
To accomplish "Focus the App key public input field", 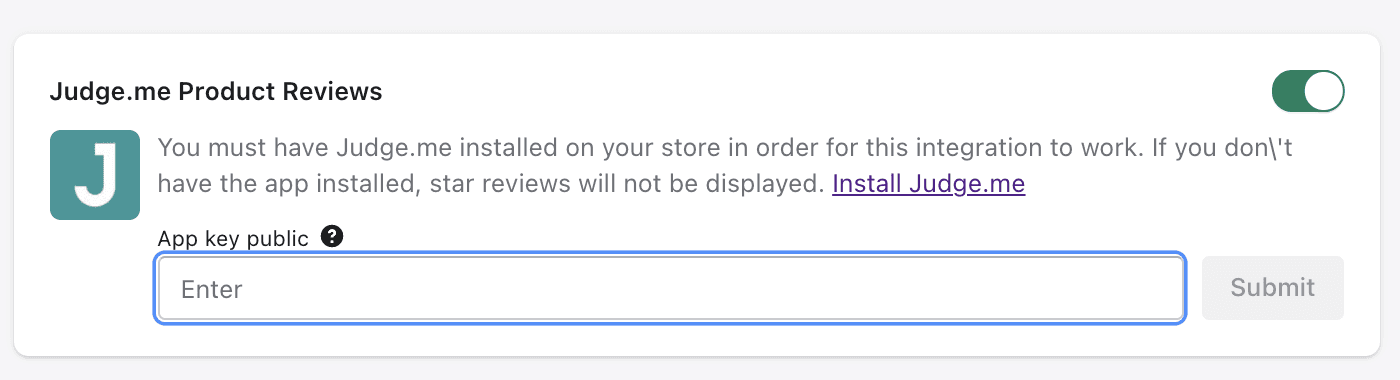I will tap(671, 289).
